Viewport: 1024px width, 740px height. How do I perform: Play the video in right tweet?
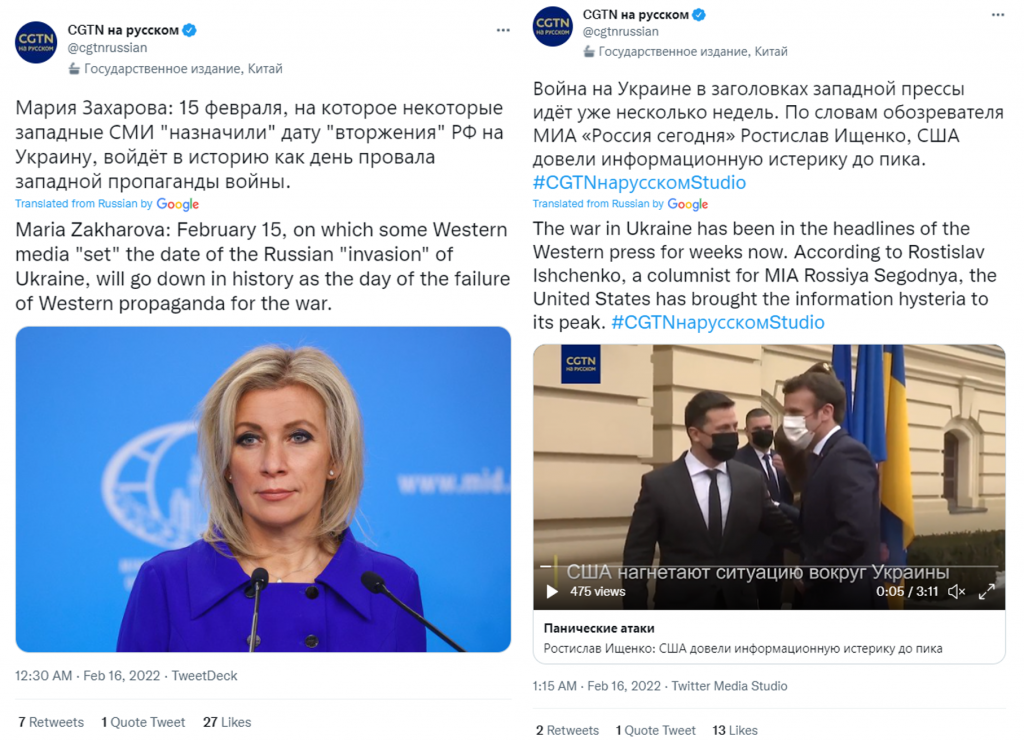552,592
